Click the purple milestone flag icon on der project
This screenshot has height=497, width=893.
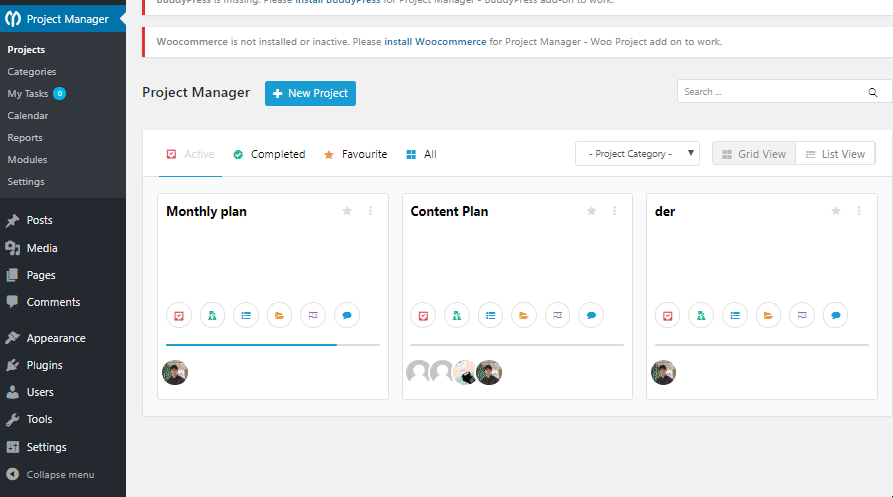pos(802,315)
